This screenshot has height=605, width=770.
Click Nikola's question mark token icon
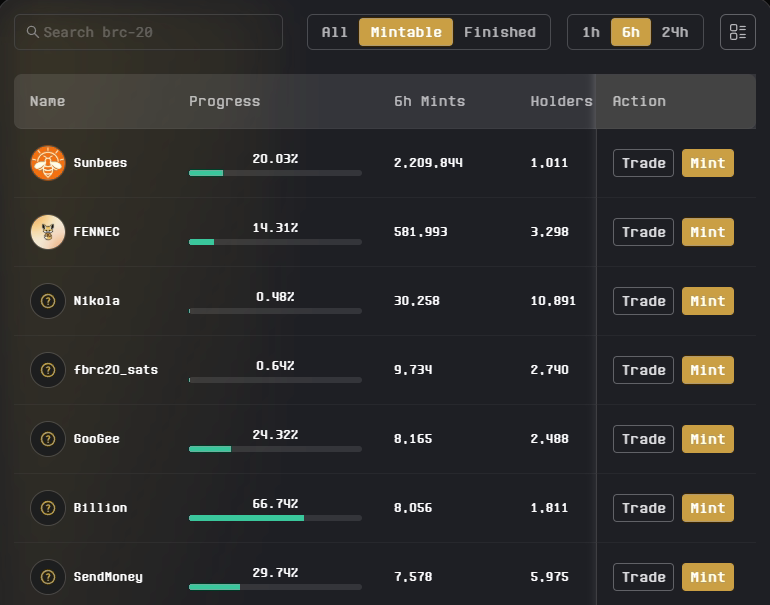48,301
